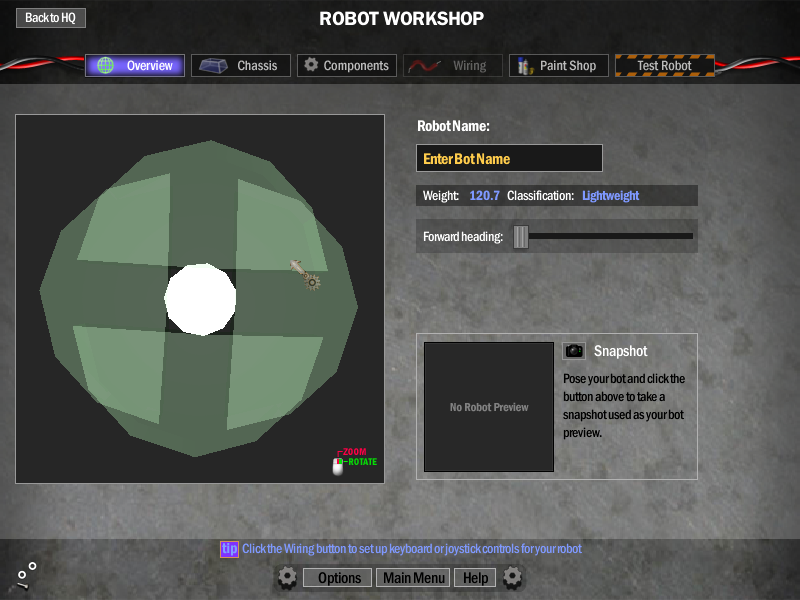800x600 pixels.
Task: Open the Wiring tab
Action: click(x=453, y=65)
